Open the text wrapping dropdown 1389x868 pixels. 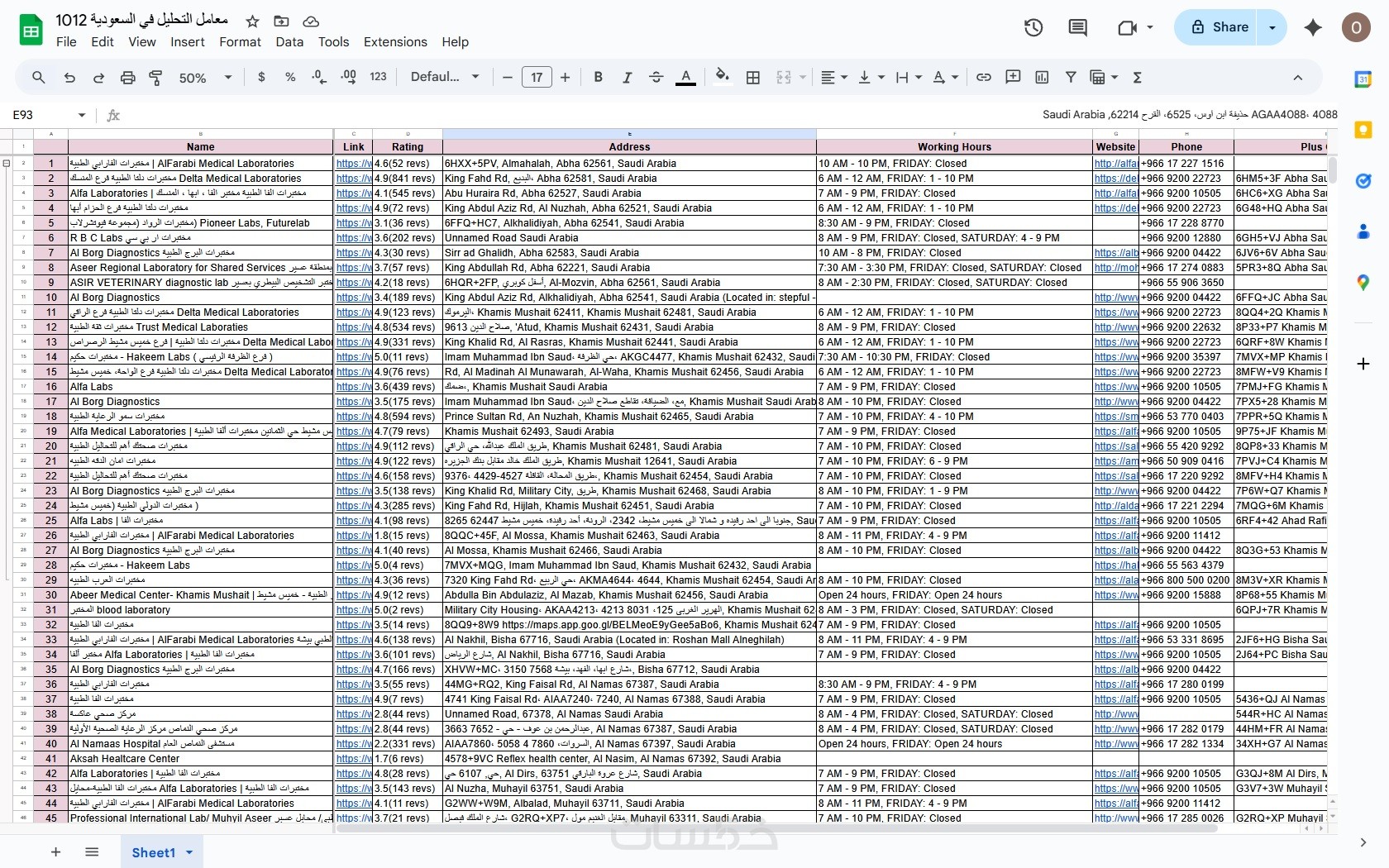[x=909, y=77]
